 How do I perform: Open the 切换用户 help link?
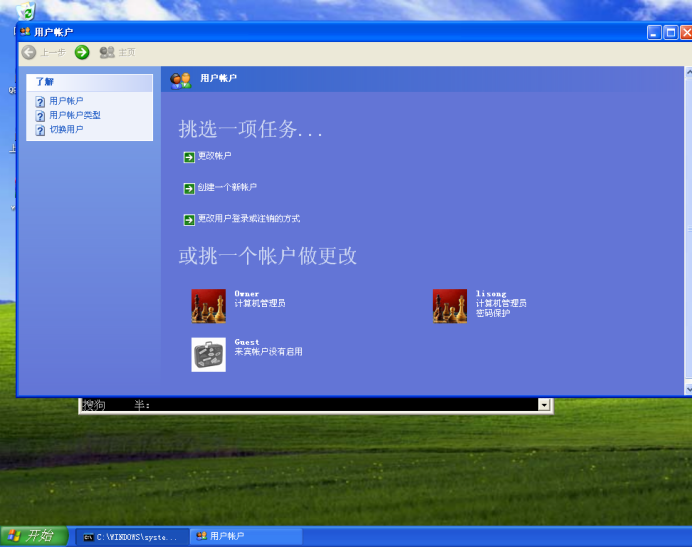66,129
